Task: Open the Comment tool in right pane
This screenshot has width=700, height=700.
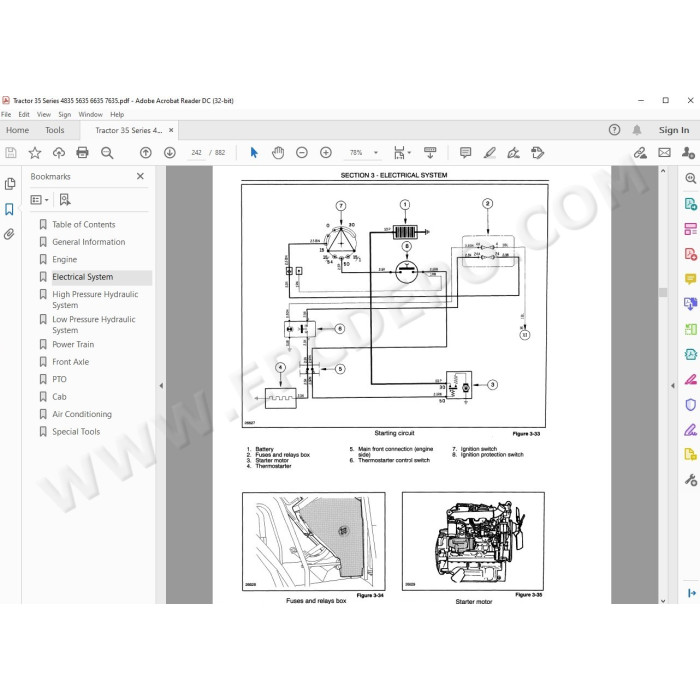Action: (x=691, y=279)
